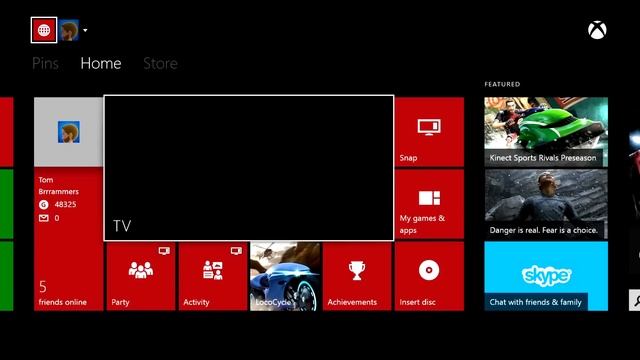This screenshot has height=360, width=640.
Task: Click the Achievements label
Action: tap(352, 302)
